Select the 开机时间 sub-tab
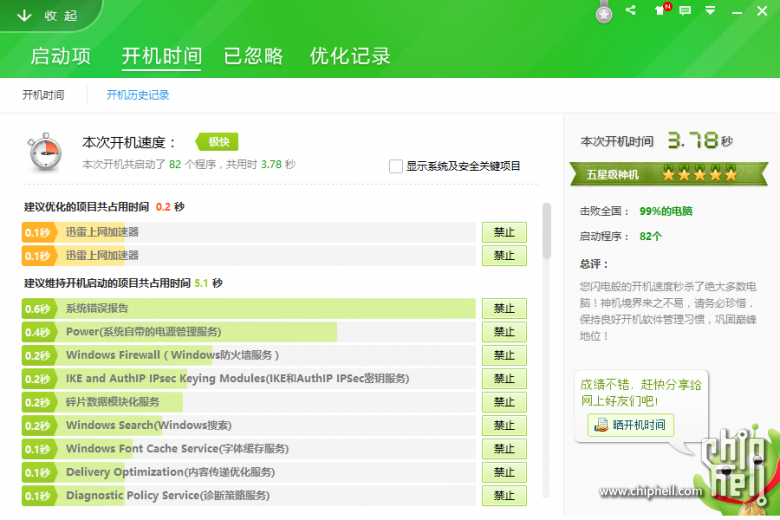 pos(43,95)
